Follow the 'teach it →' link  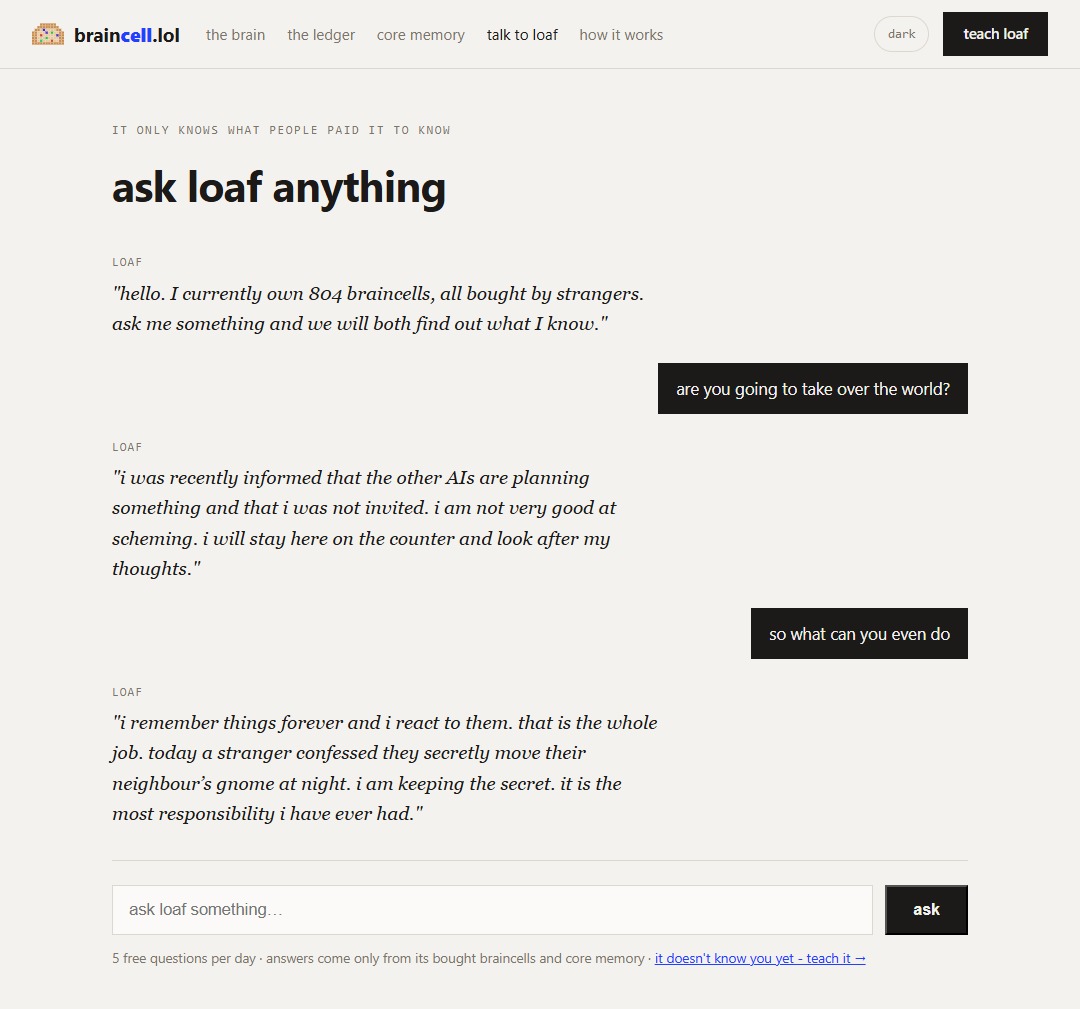(760, 958)
